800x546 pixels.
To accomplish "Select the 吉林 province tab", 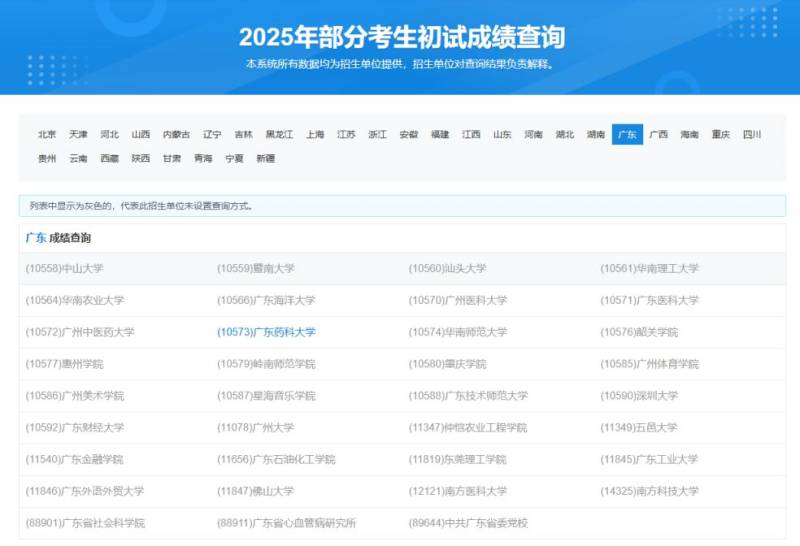I will pos(243,134).
